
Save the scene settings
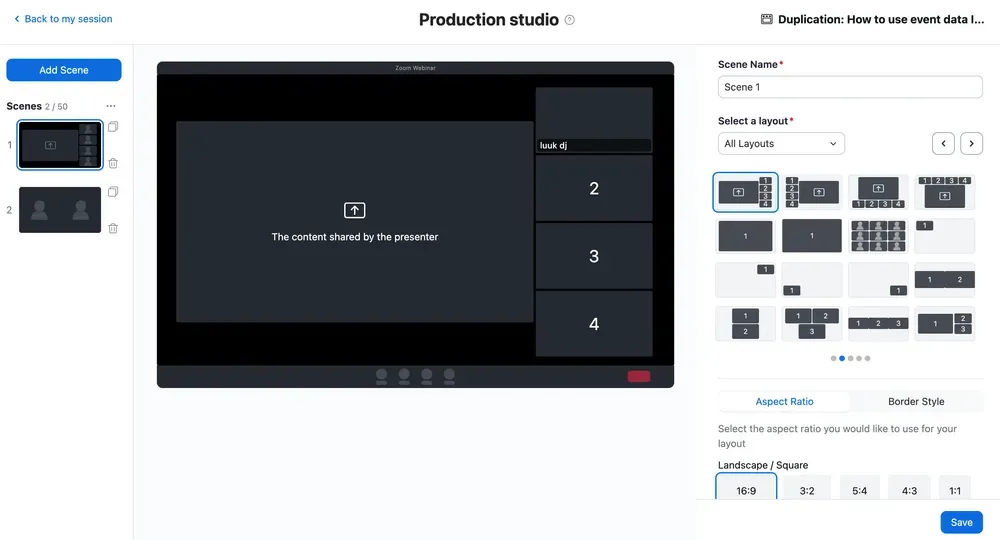click(961, 522)
